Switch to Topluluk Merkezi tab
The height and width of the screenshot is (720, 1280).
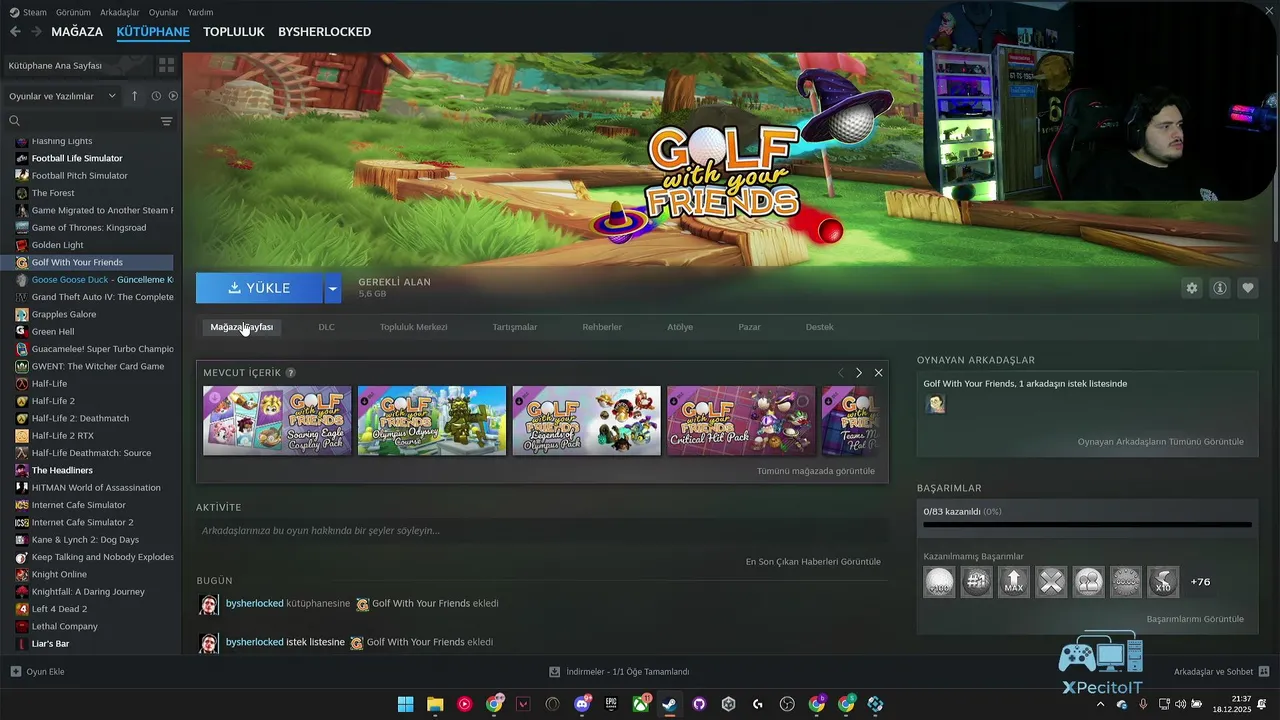pyautogui.click(x=414, y=327)
